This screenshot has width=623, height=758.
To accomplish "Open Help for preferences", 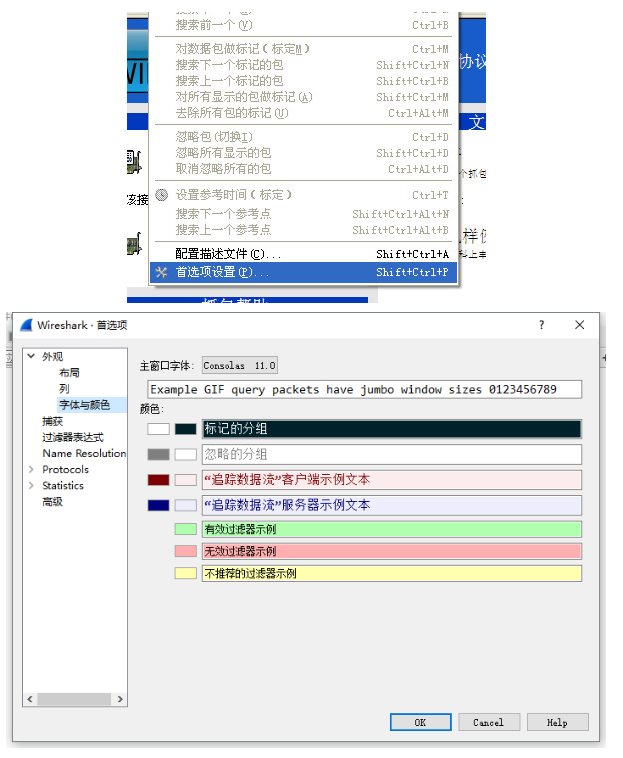I will point(557,722).
